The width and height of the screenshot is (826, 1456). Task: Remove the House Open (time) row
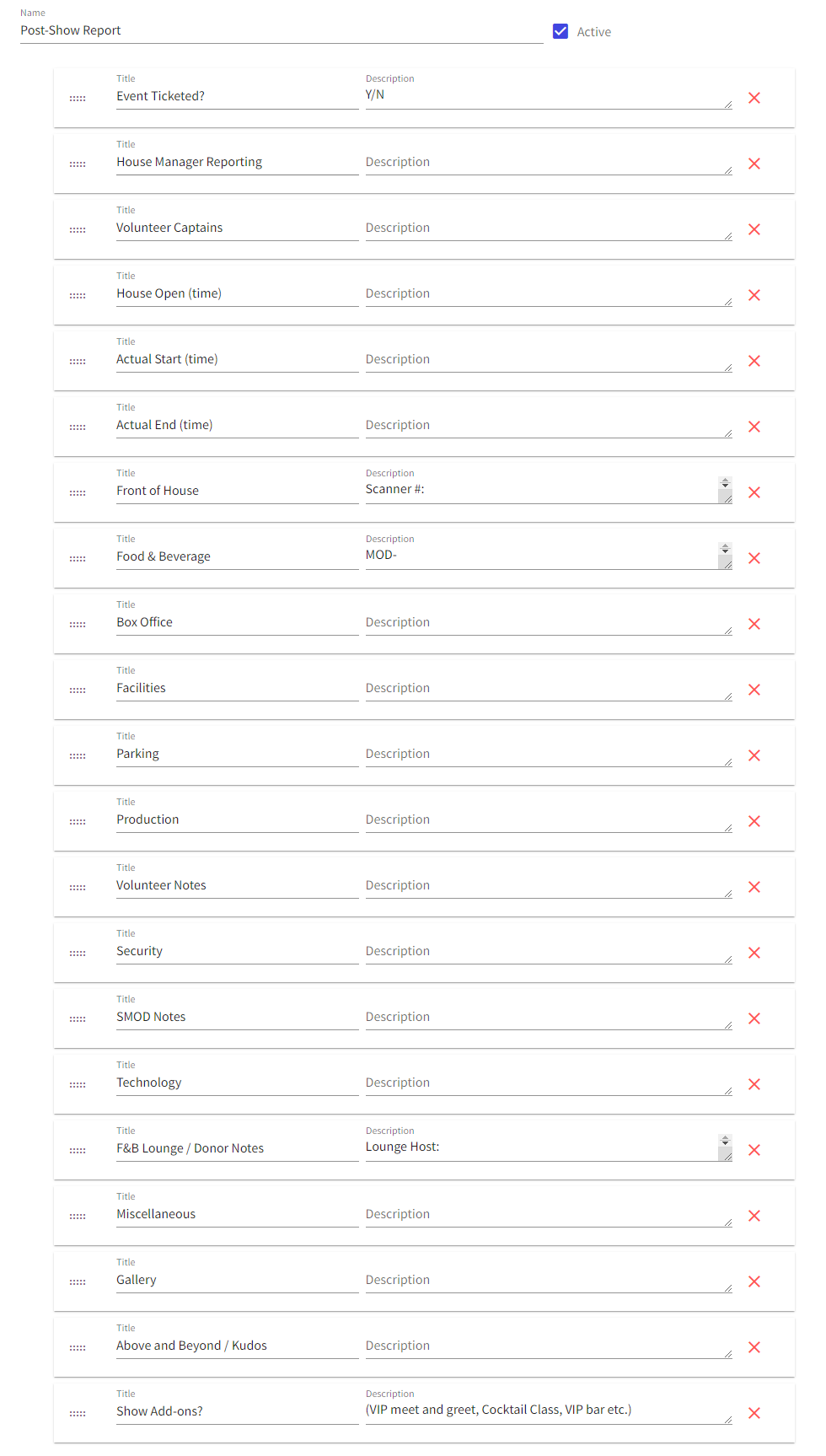(x=754, y=295)
